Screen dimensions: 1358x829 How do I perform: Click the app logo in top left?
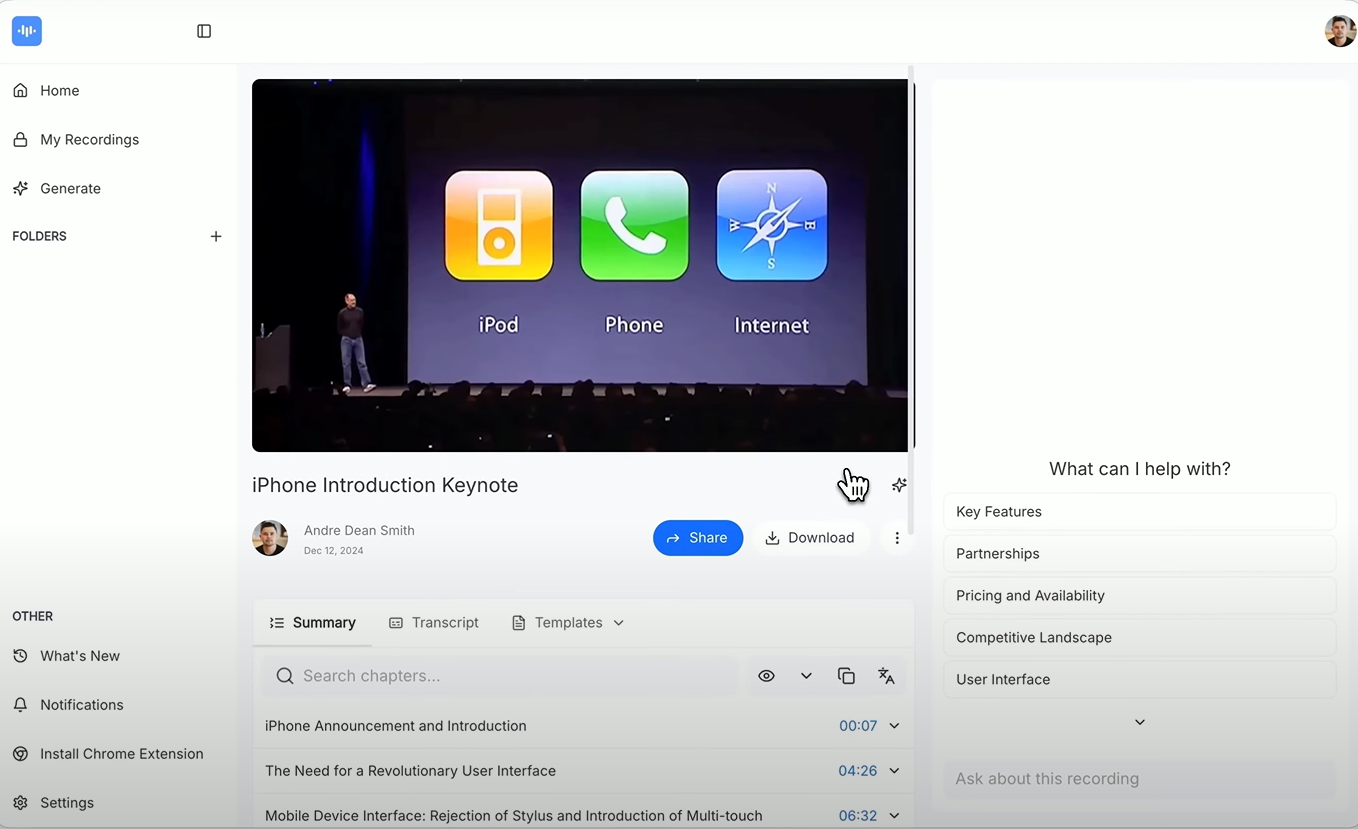[x=27, y=31]
